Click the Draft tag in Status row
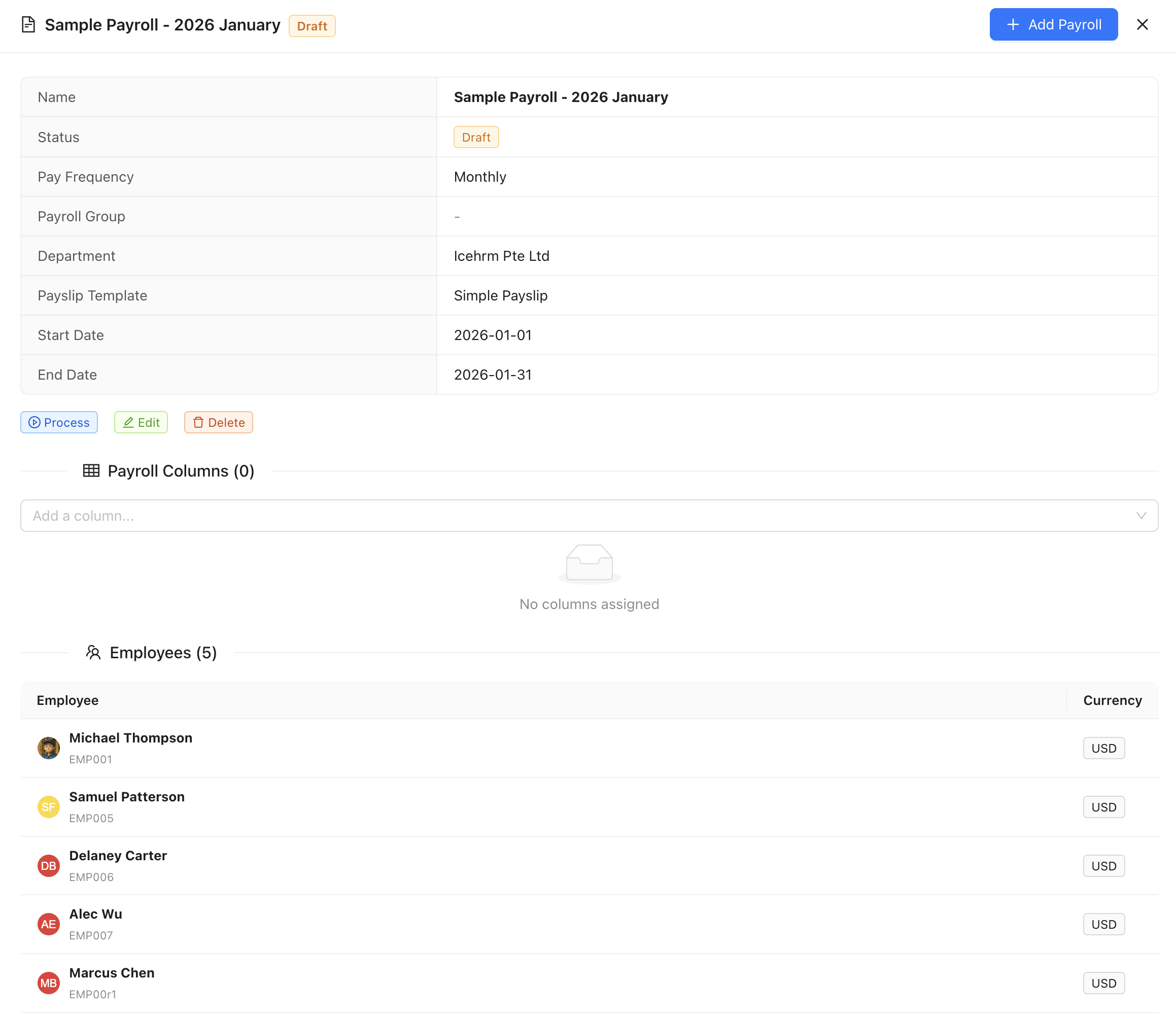The height and width of the screenshot is (1014, 1176). click(x=475, y=138)
